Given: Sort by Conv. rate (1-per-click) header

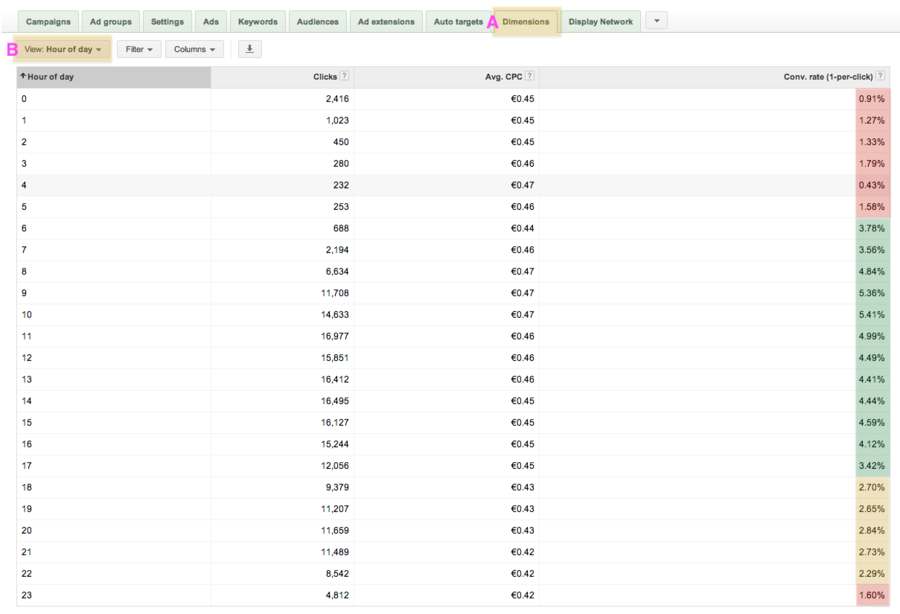Looking at the screenshot, I should tap(827, 76).
